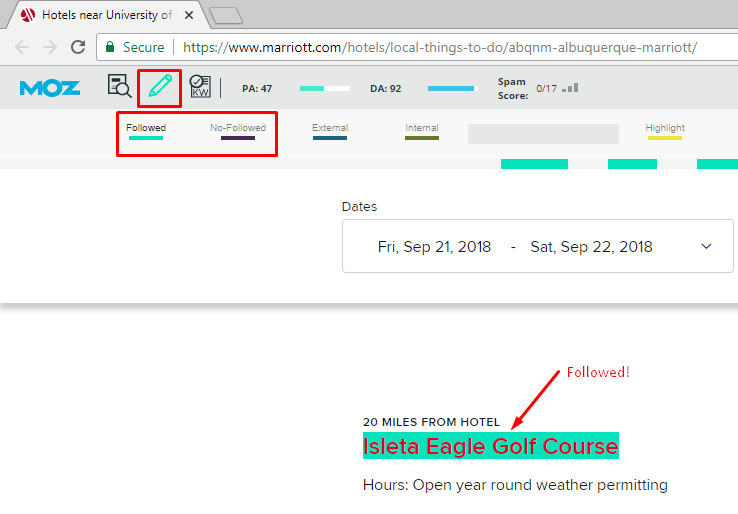Click the browser forward arrow
The width and height of the screenshot is (738, 514).
click(x=50, y=47)
